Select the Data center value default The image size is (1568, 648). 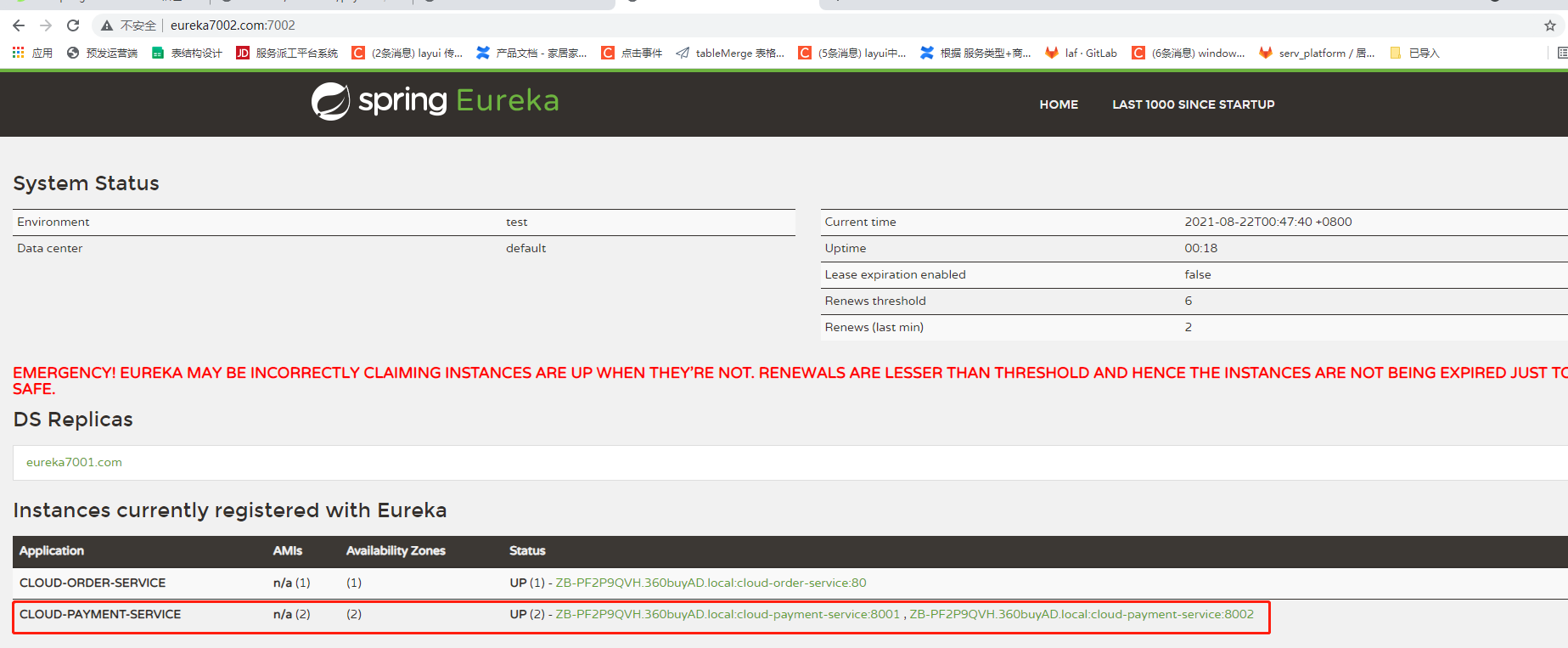click(526, 248)
